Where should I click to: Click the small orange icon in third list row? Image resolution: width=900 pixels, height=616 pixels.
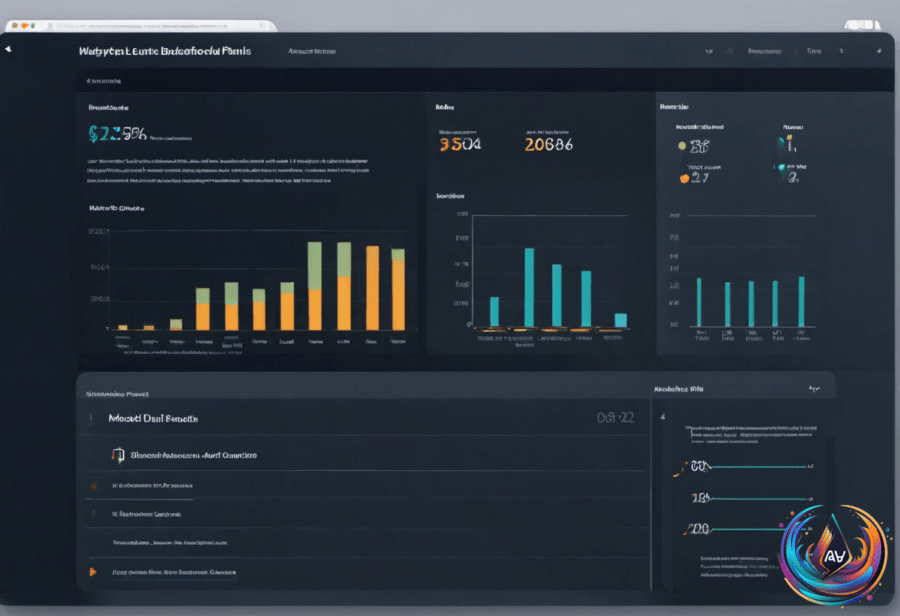click(x=94, y=486)
